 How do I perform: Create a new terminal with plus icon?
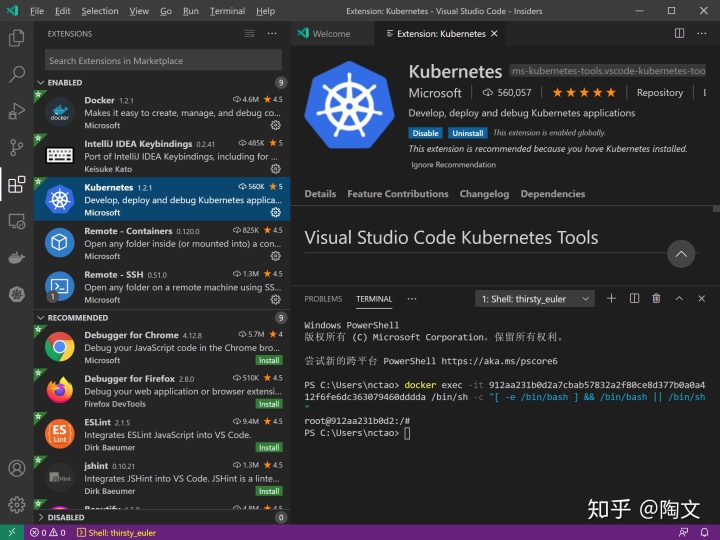point(611,298)
